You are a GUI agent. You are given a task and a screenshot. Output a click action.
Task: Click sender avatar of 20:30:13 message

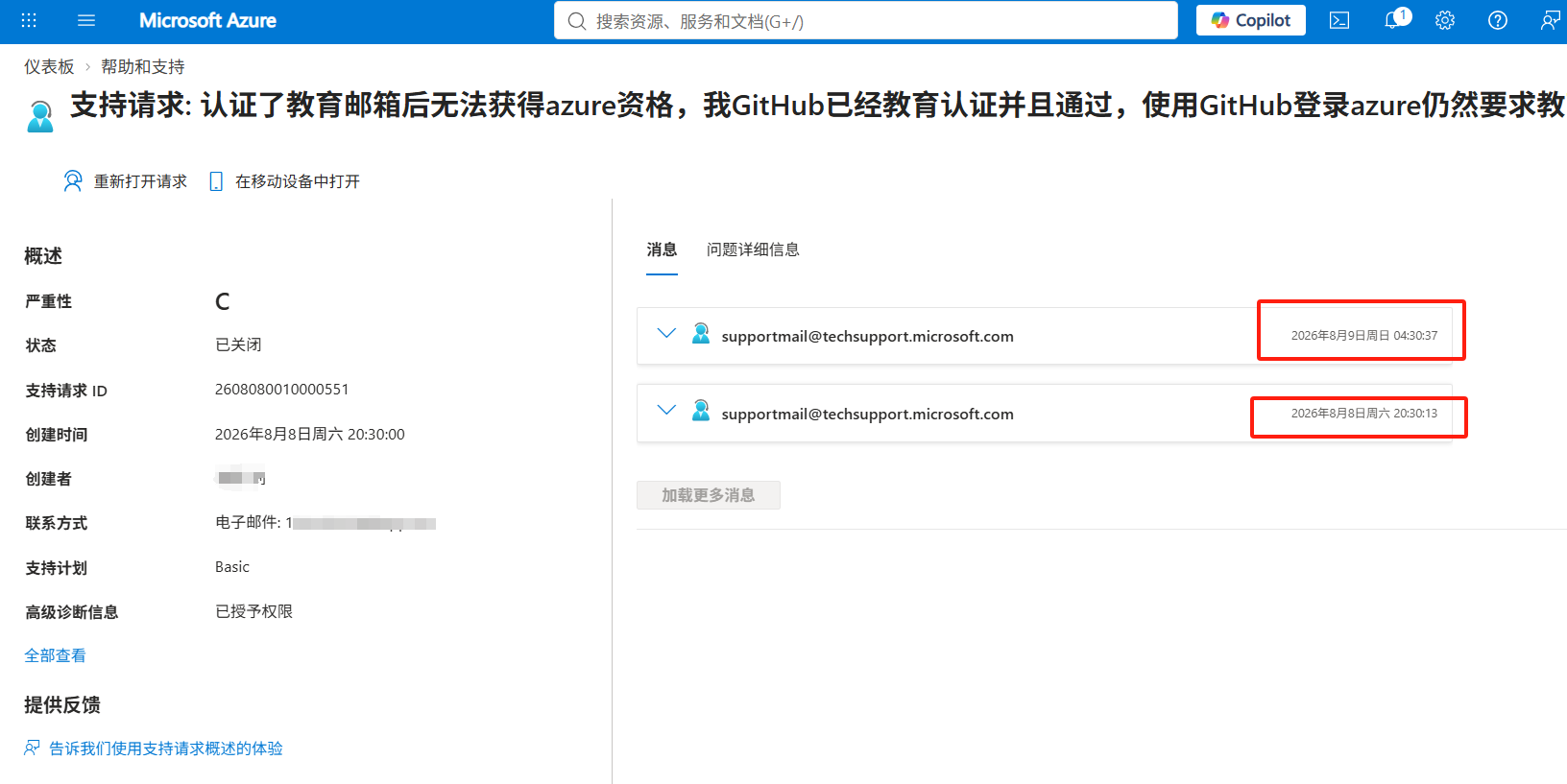point(701,411)
